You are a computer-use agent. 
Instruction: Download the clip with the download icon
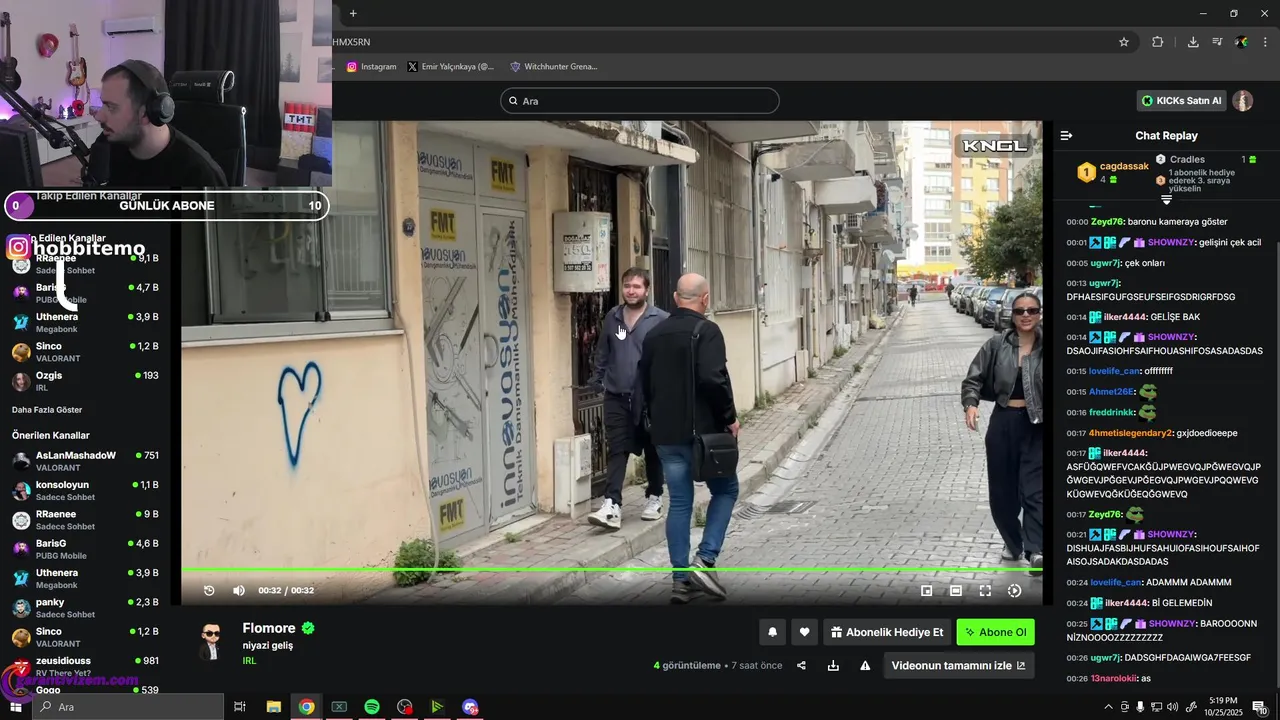833,665
